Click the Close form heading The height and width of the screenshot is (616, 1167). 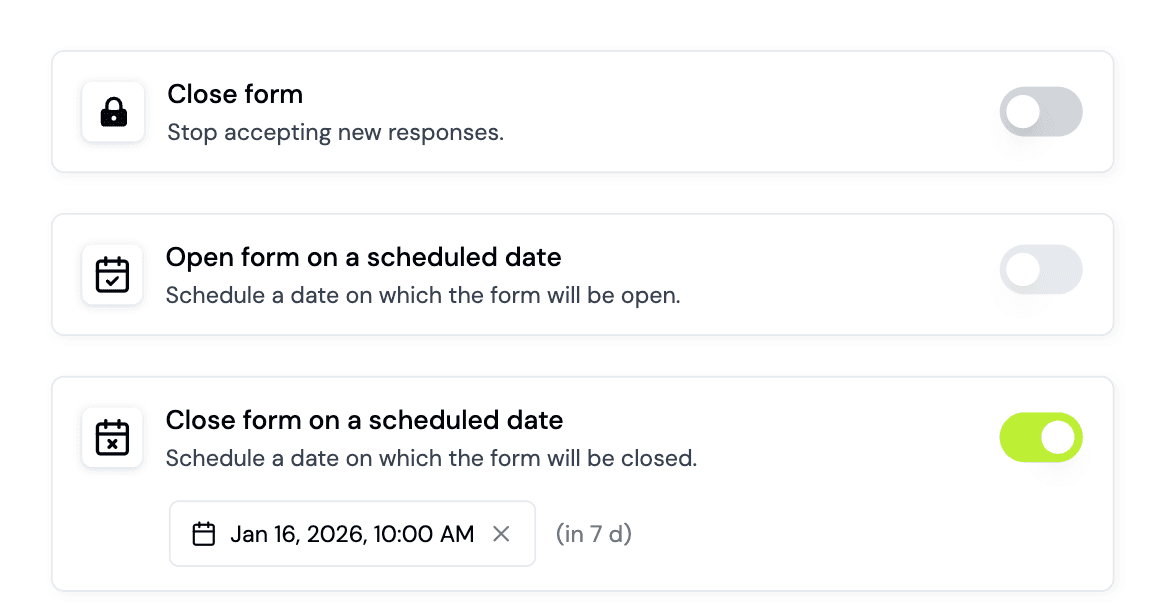point(235,95)
